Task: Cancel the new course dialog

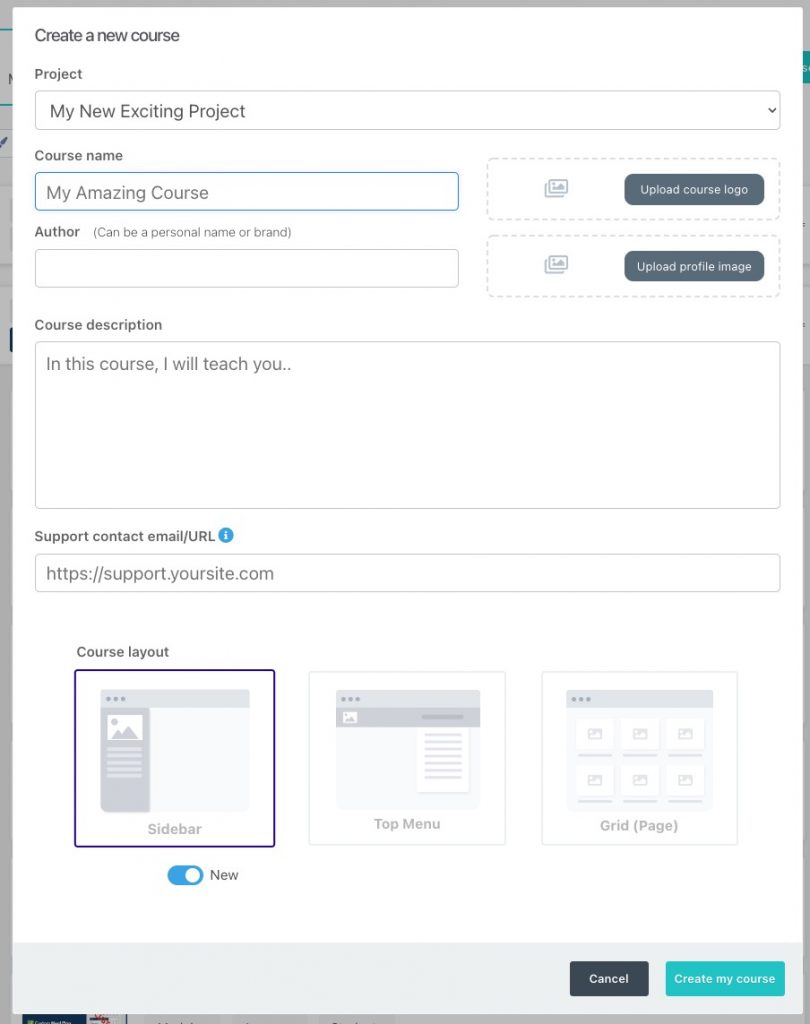Action: point(609,978)
